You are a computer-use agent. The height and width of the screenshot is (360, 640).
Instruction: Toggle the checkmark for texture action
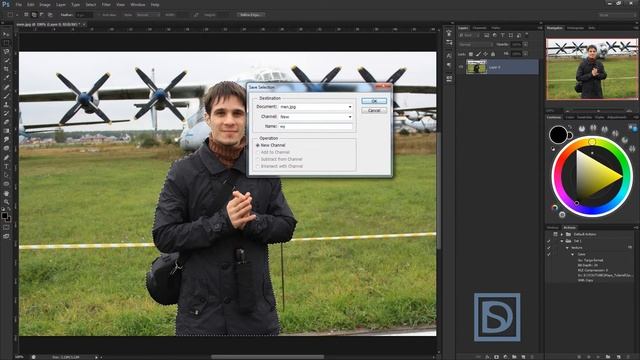point(549,247)
